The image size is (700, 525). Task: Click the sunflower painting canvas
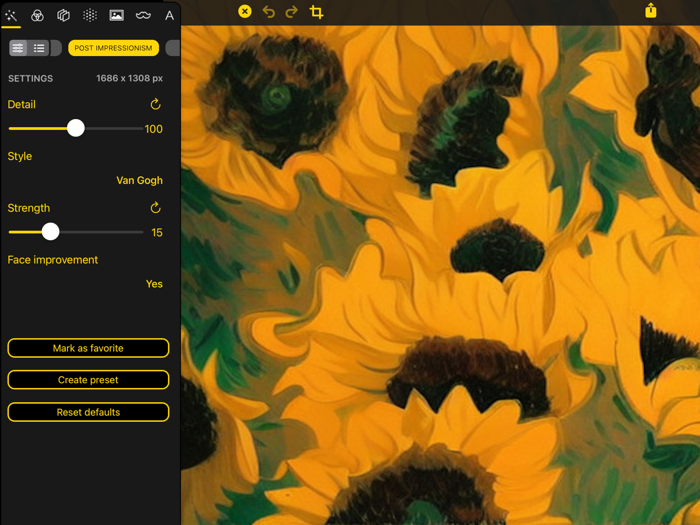[x=440, y=275]
